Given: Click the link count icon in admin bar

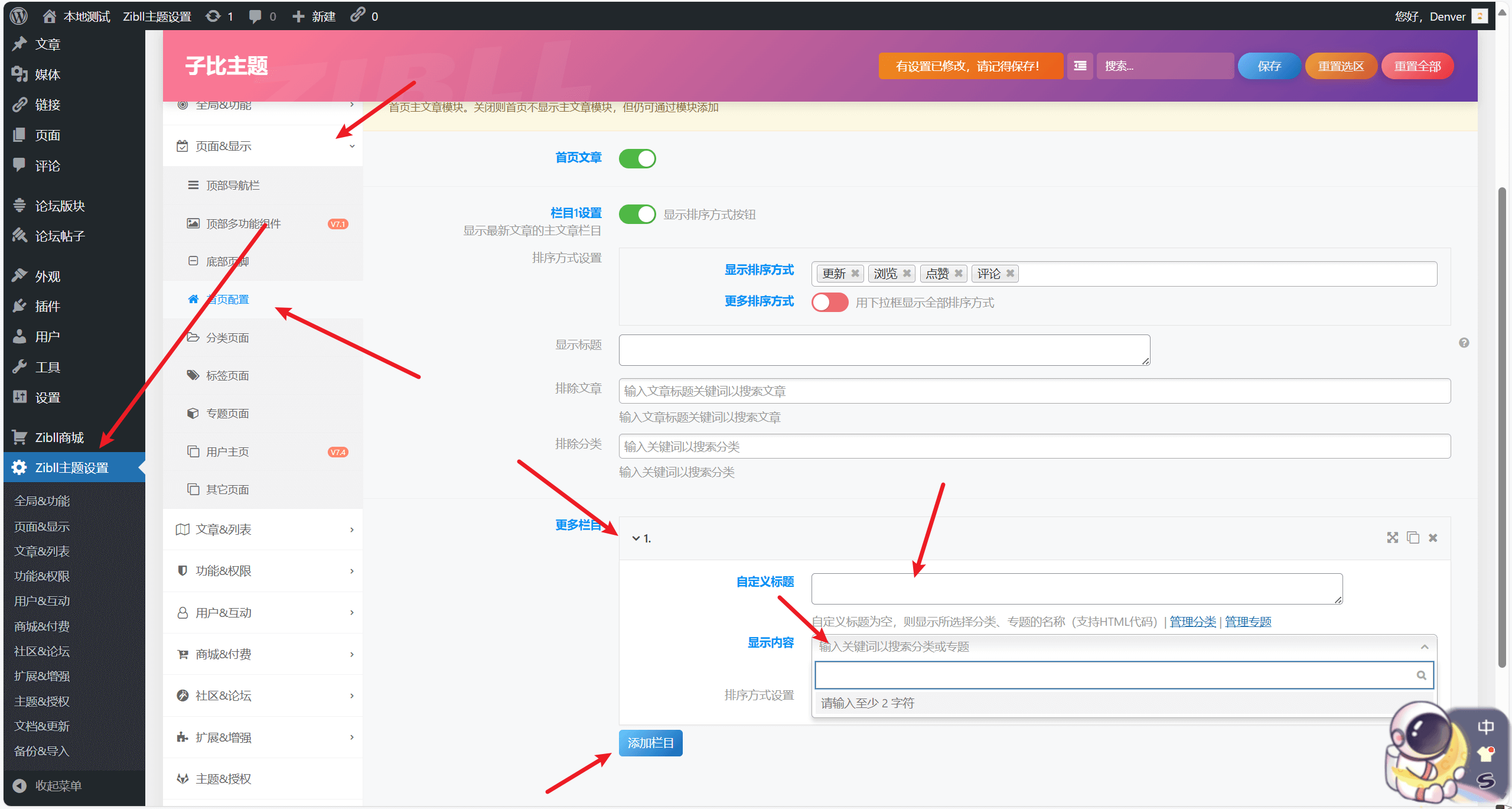Looking at the screenshot, I should [x=357, y=15].
